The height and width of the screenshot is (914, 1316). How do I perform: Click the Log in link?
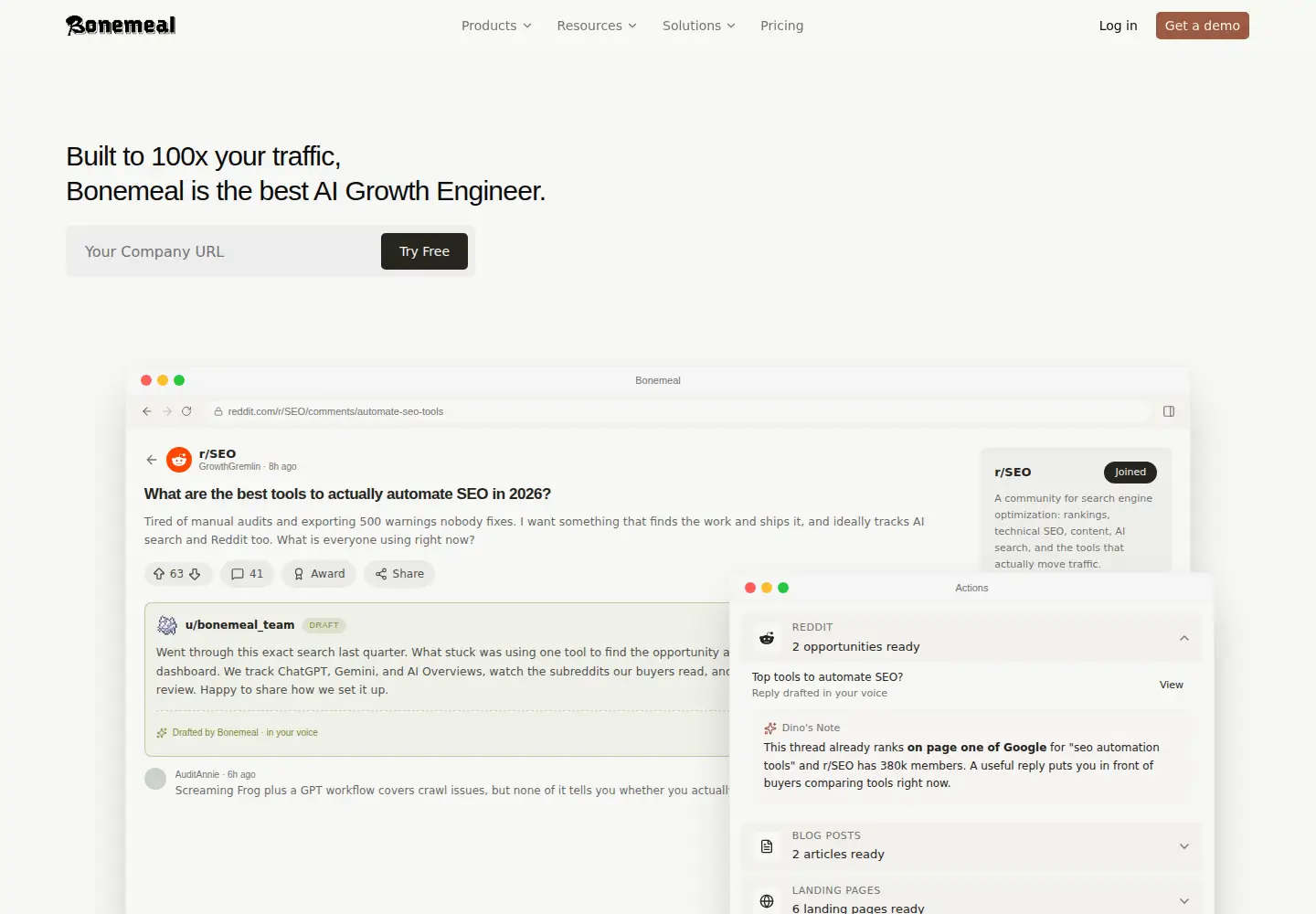[1118, 26]
